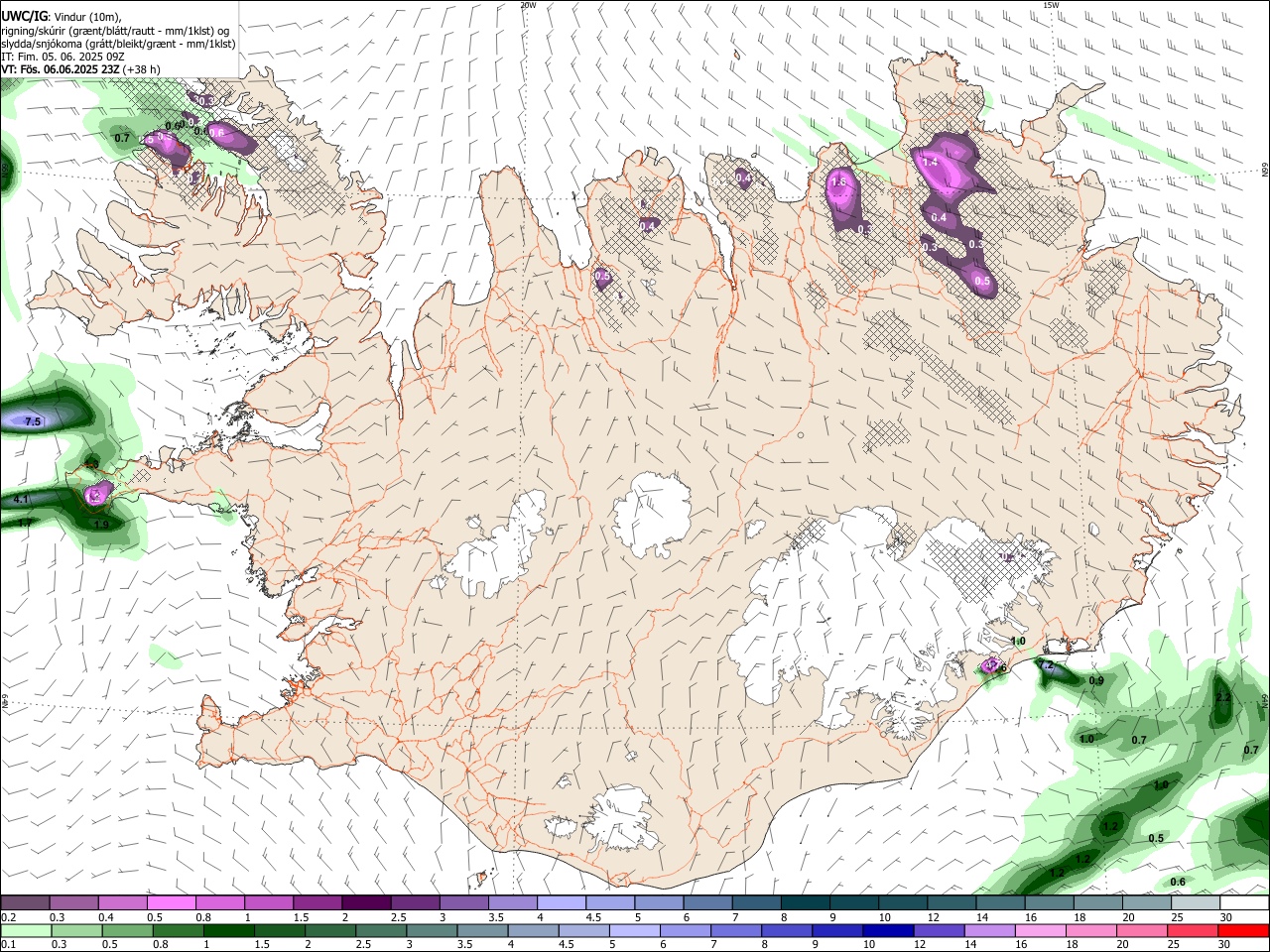Select top-row legend swatch starting at 0.2
The height and width of the screenshot is (952, 1270).
[25, 903]
